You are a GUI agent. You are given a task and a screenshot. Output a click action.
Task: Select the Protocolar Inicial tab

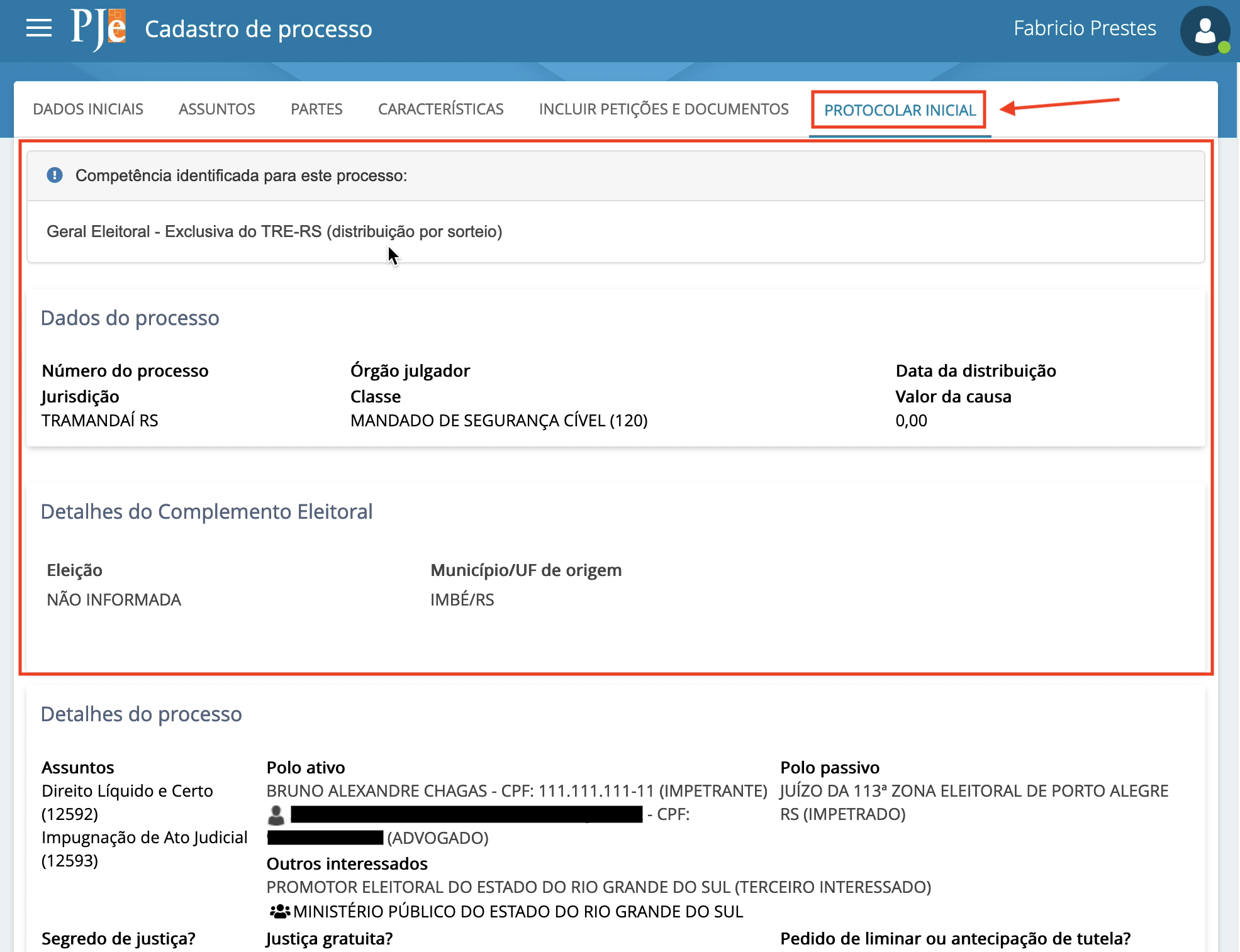coord(900,110)
